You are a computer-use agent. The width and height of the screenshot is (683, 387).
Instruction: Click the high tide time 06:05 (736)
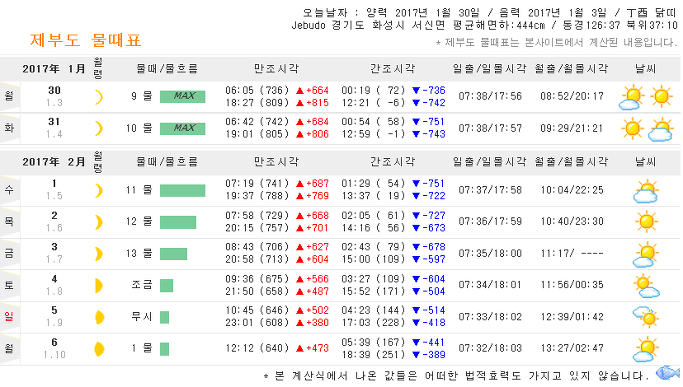coord(257,90)
